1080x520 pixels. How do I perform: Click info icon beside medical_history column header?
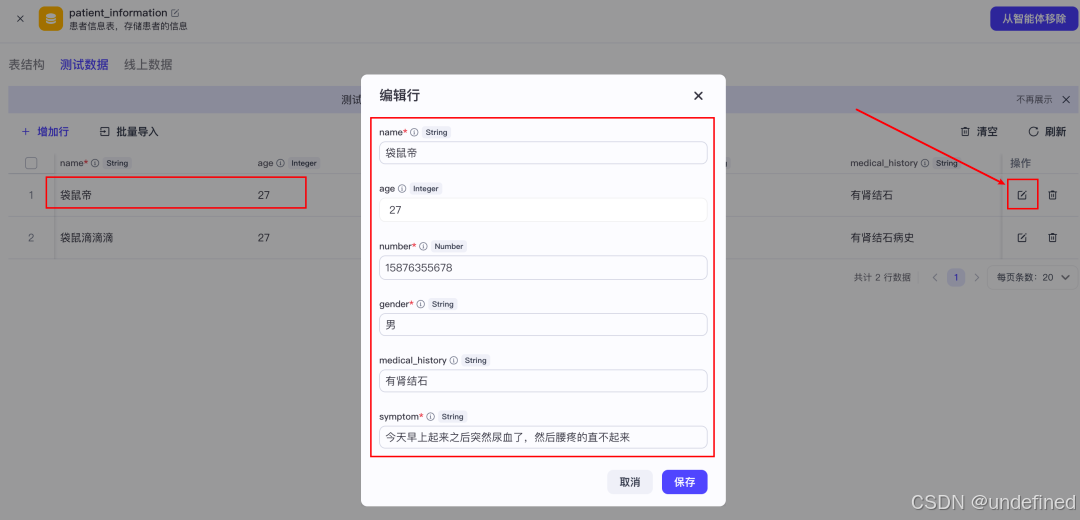tap(925, 163)
